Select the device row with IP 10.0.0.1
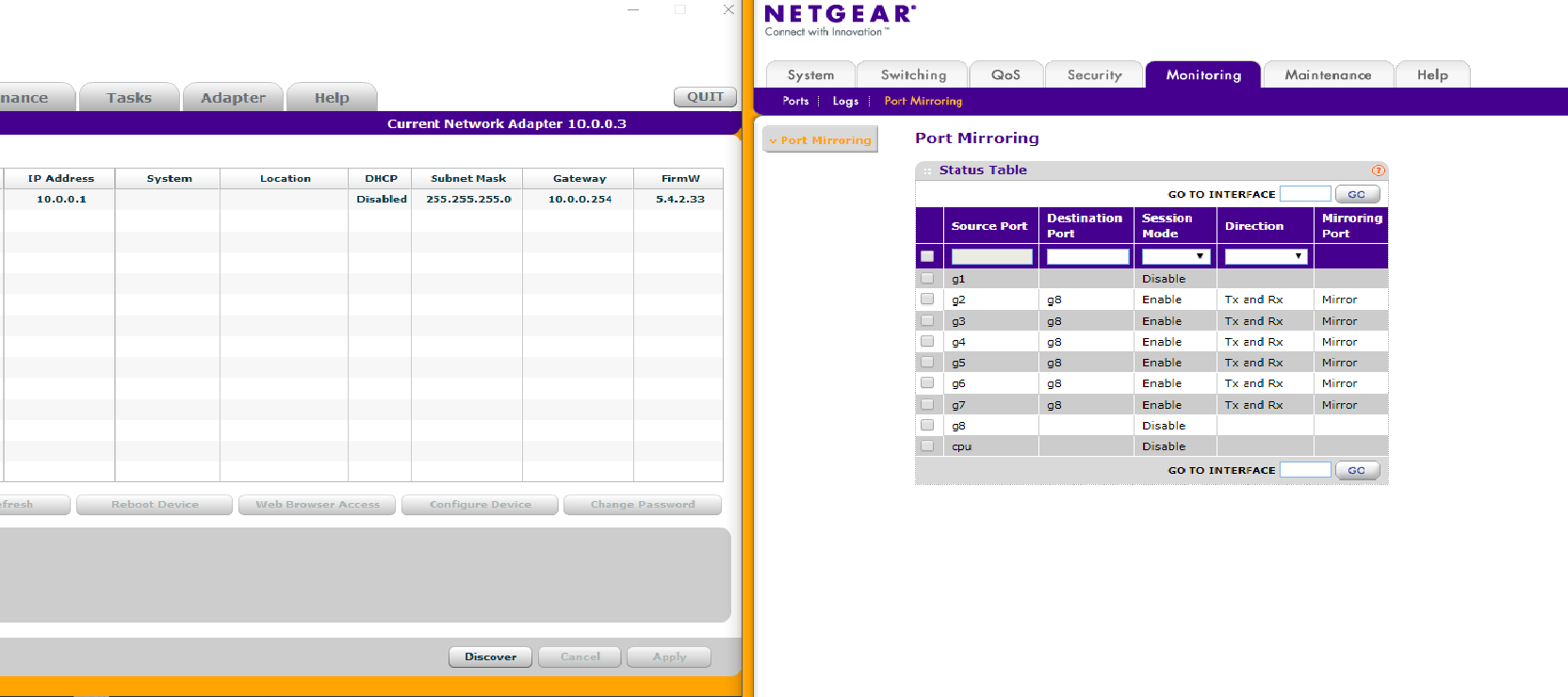The image size is (1568, 697). tap(363, 199)
